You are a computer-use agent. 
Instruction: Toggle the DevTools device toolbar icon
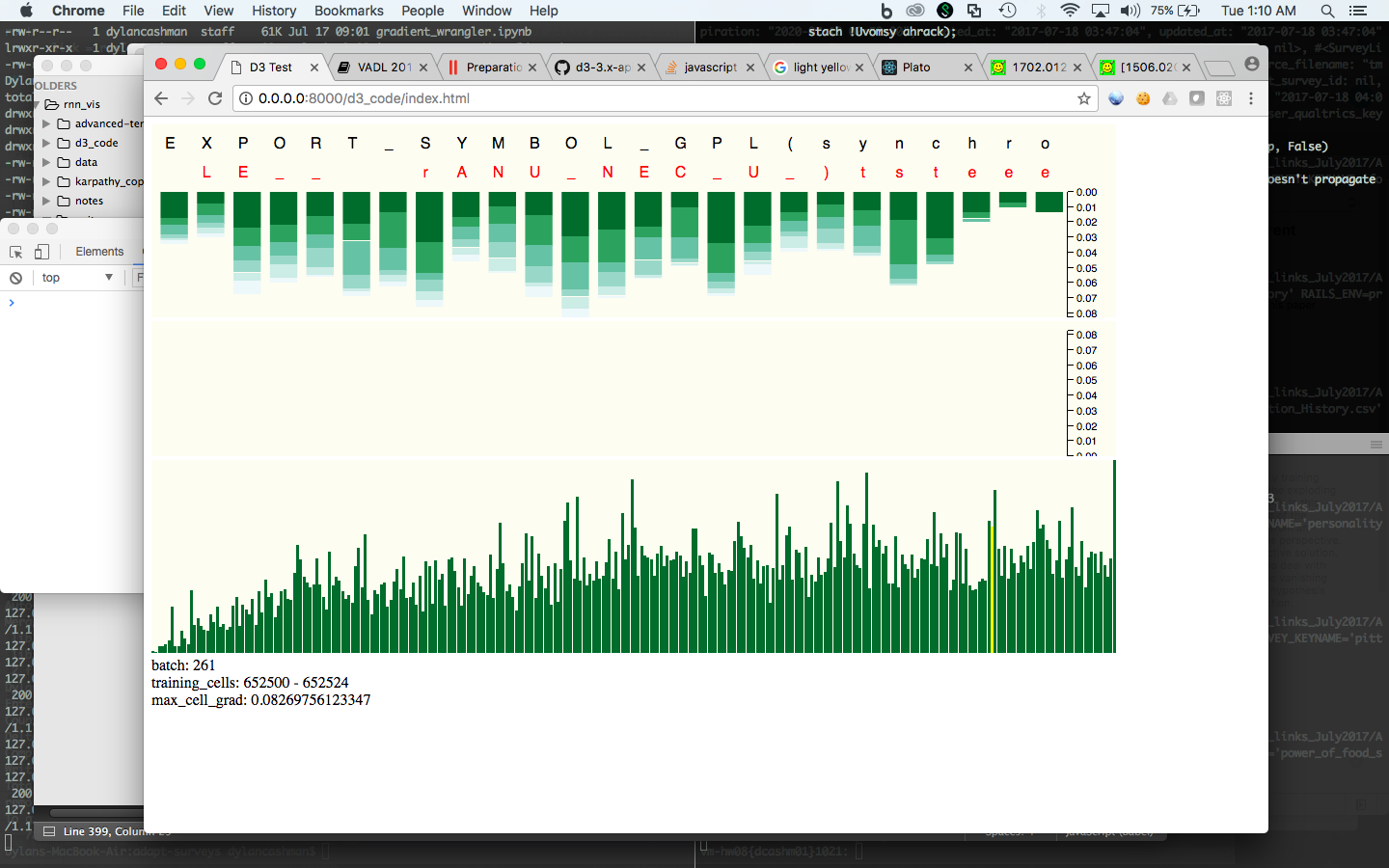click(x=41, y=252)
